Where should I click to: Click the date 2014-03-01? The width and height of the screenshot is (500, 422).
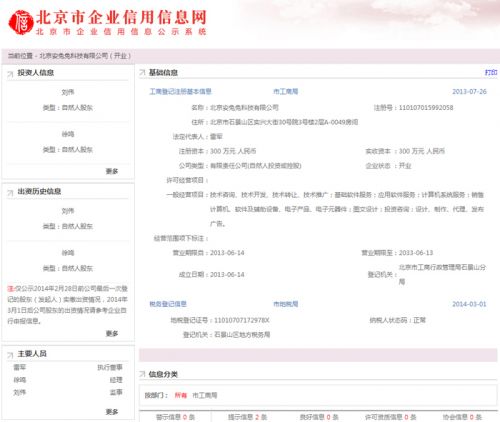[x=469, y=304]
